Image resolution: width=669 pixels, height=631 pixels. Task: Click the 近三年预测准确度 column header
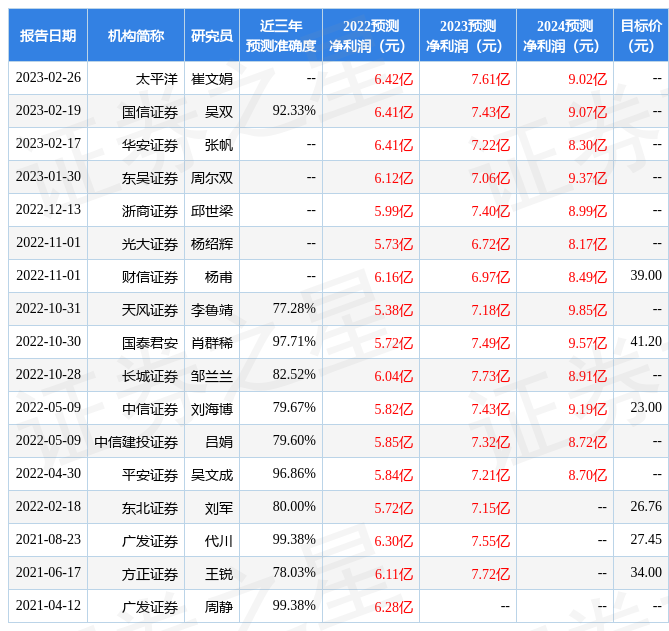(x=281, y=35)
